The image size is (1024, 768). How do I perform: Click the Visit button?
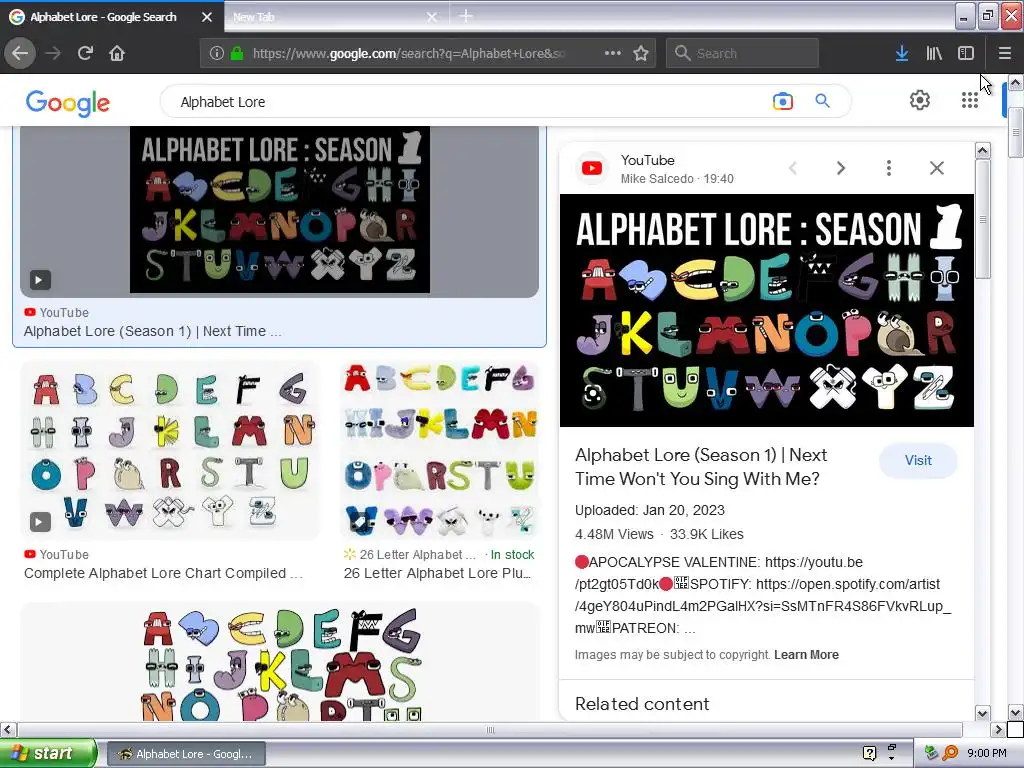coord(918,460)
